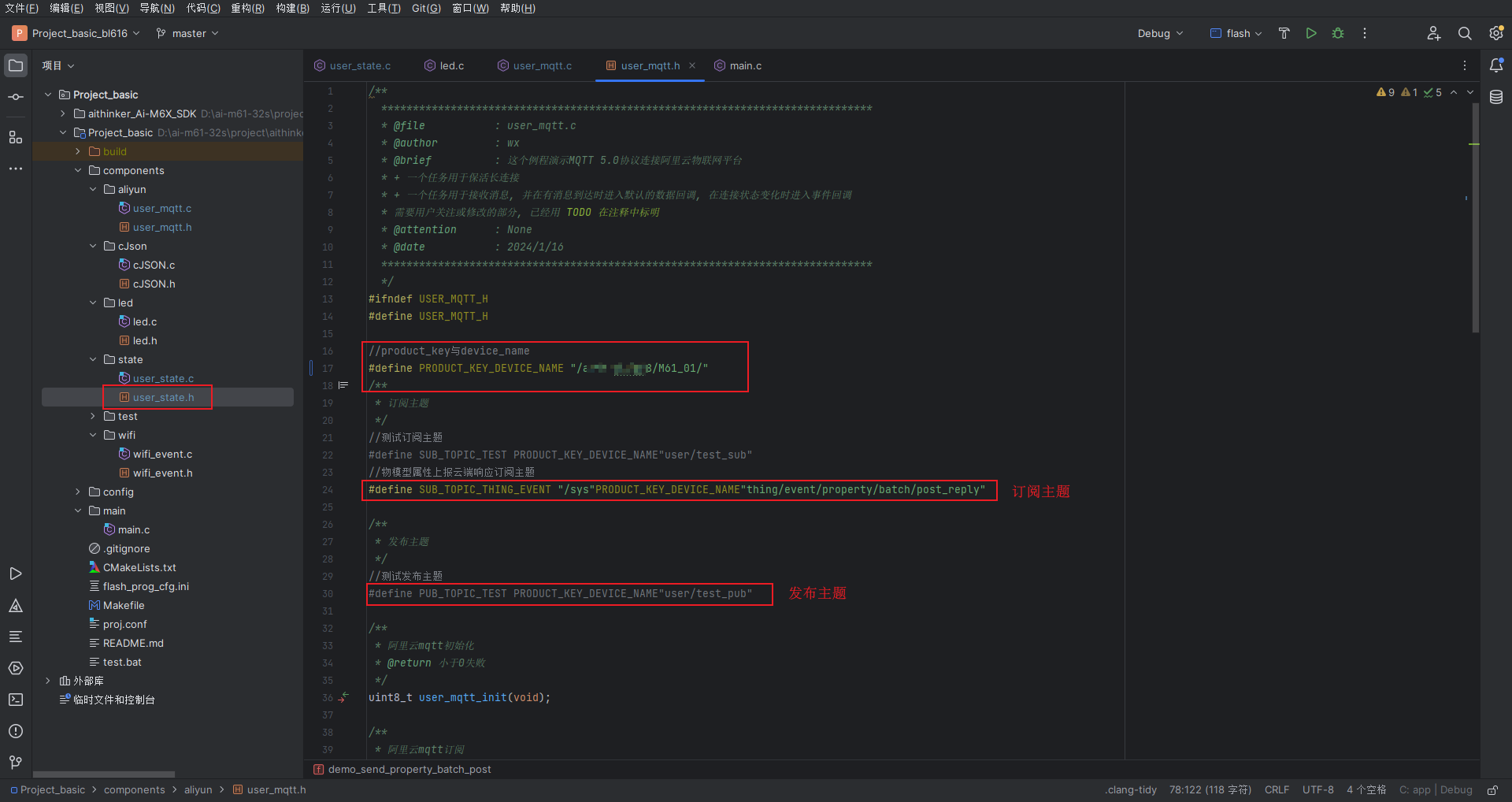Screen dimensions: 1512x802
Task: Click the cursor position 78:122 indicator
Action: pyautogui.click(x=1210, y=790)
